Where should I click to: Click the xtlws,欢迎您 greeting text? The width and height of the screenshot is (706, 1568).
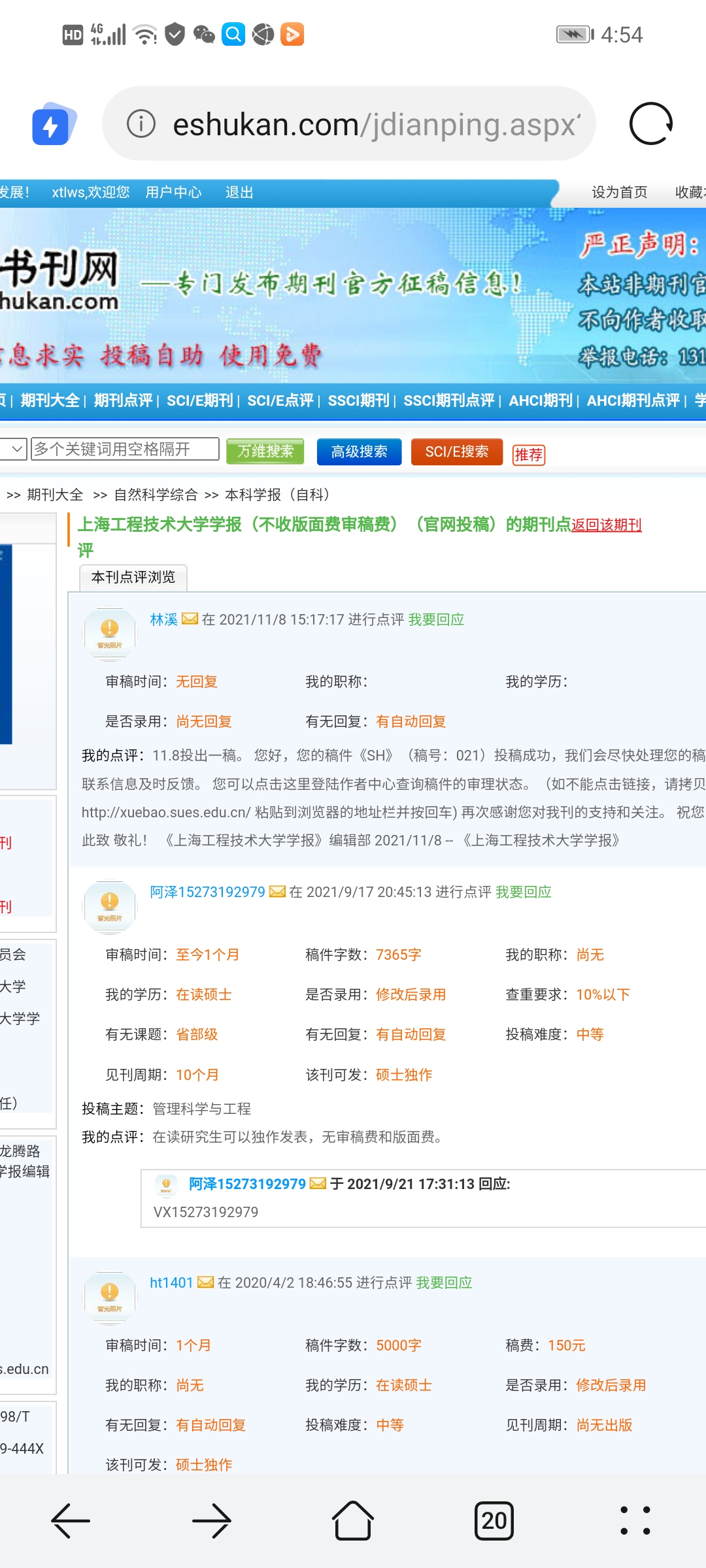click(91, 192)
